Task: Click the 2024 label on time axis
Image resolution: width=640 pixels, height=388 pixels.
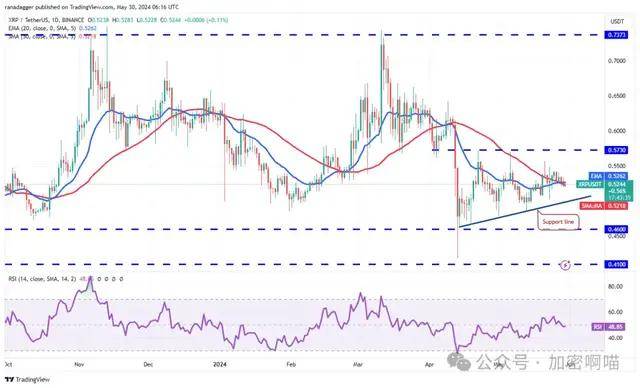Action: pos(220,364)
